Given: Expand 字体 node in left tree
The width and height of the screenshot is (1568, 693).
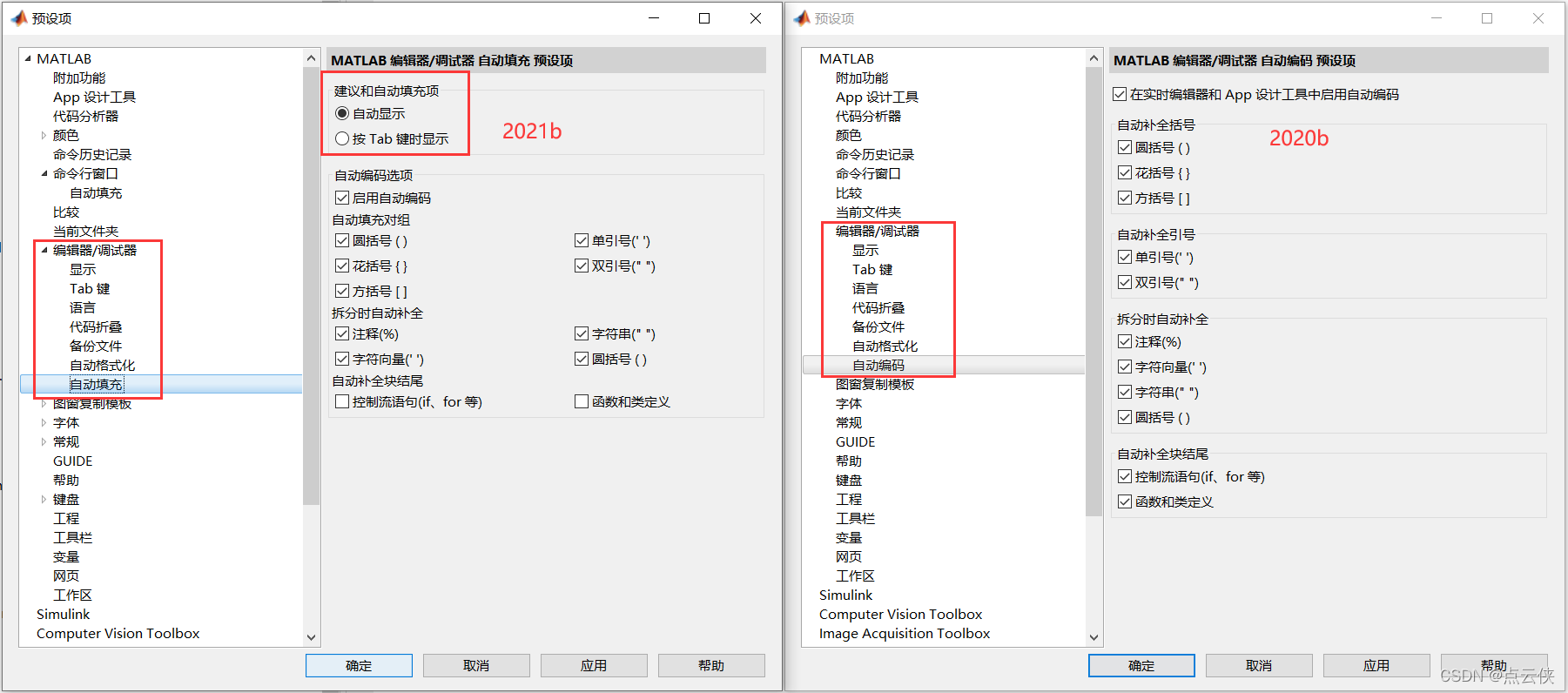Looking at the screenshot, I should pyautogui.click(x=44, y=423).
